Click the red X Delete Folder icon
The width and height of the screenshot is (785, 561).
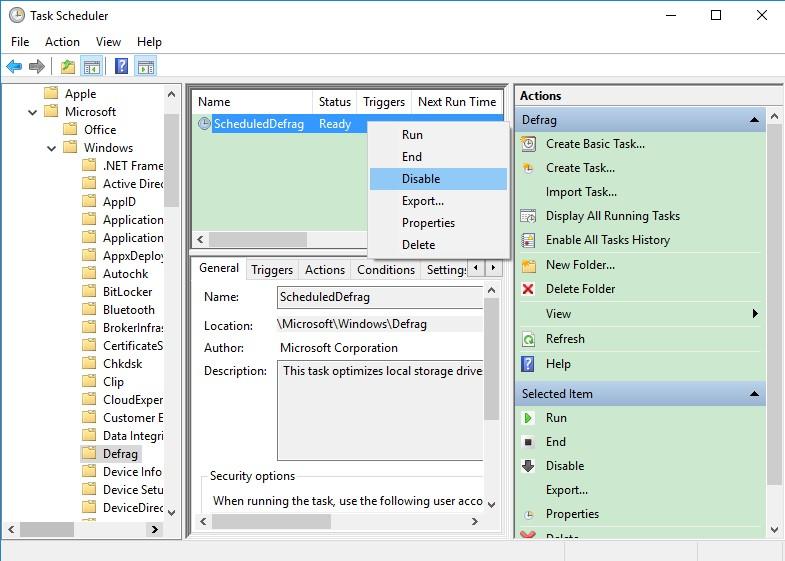(528, 289)
